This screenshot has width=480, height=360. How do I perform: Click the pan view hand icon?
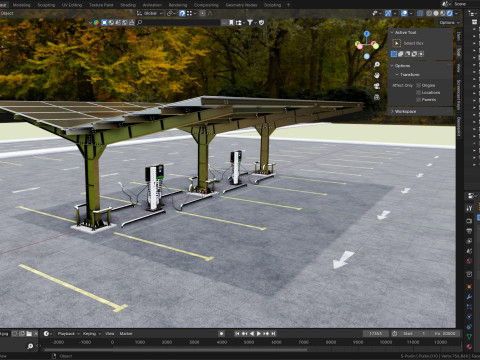point(377,75)
